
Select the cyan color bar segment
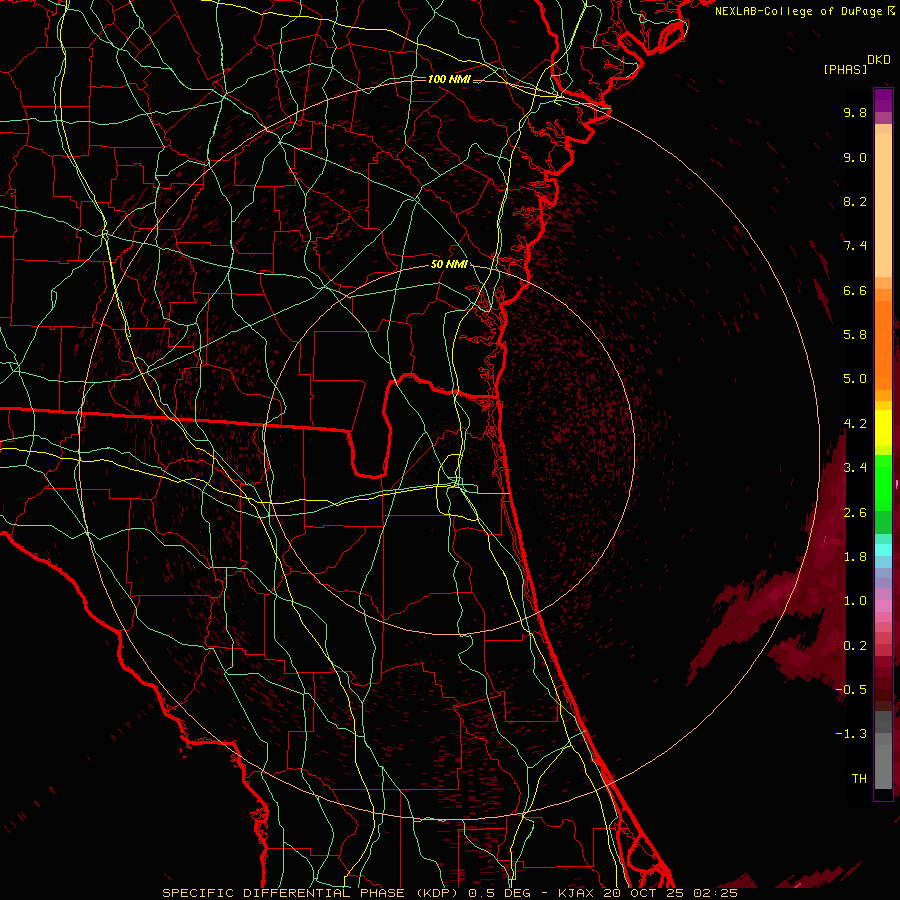pos(883,550)
